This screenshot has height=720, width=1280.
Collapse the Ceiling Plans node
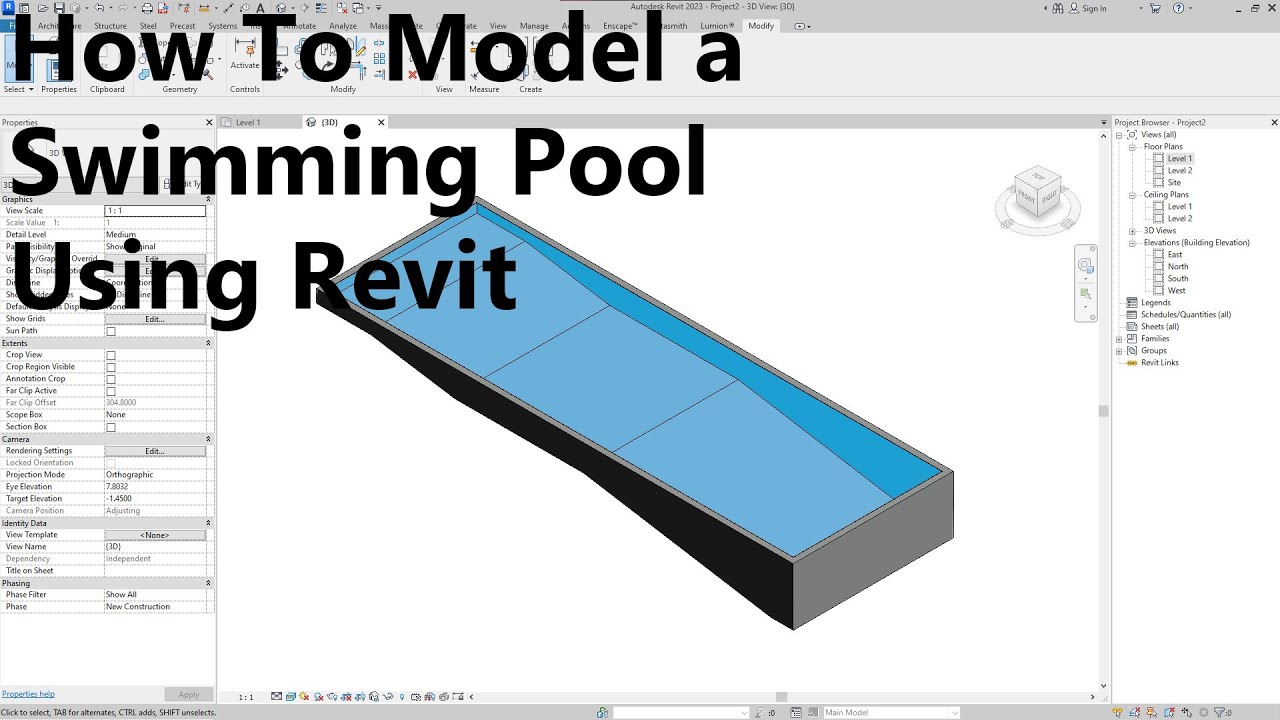tap(1133, 195)
